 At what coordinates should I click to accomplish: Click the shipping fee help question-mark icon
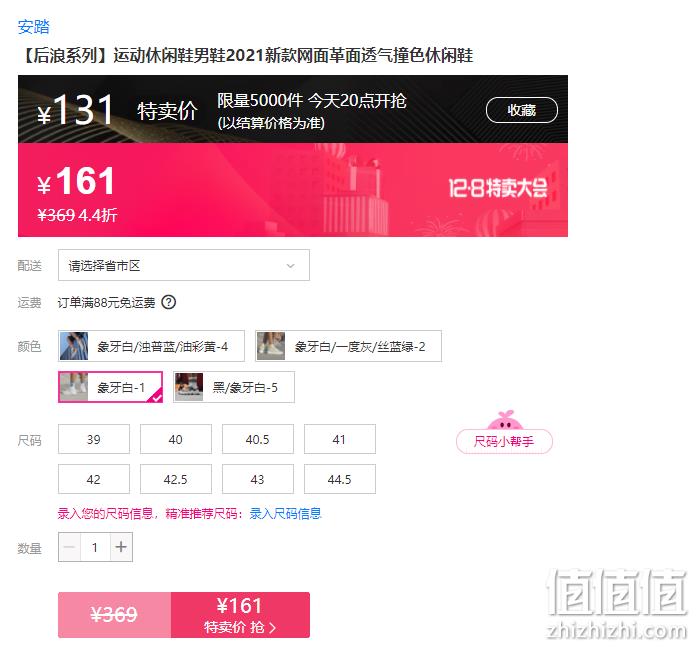pos(169,302)
